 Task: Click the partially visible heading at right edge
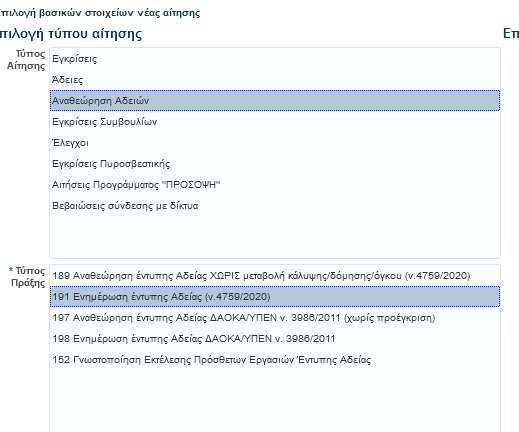click(511, 34)
